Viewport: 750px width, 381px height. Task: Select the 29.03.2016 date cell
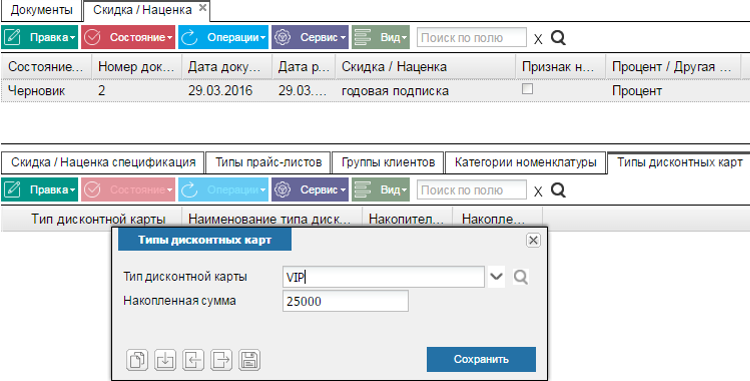pyautogui.click(x=227, y=90)
